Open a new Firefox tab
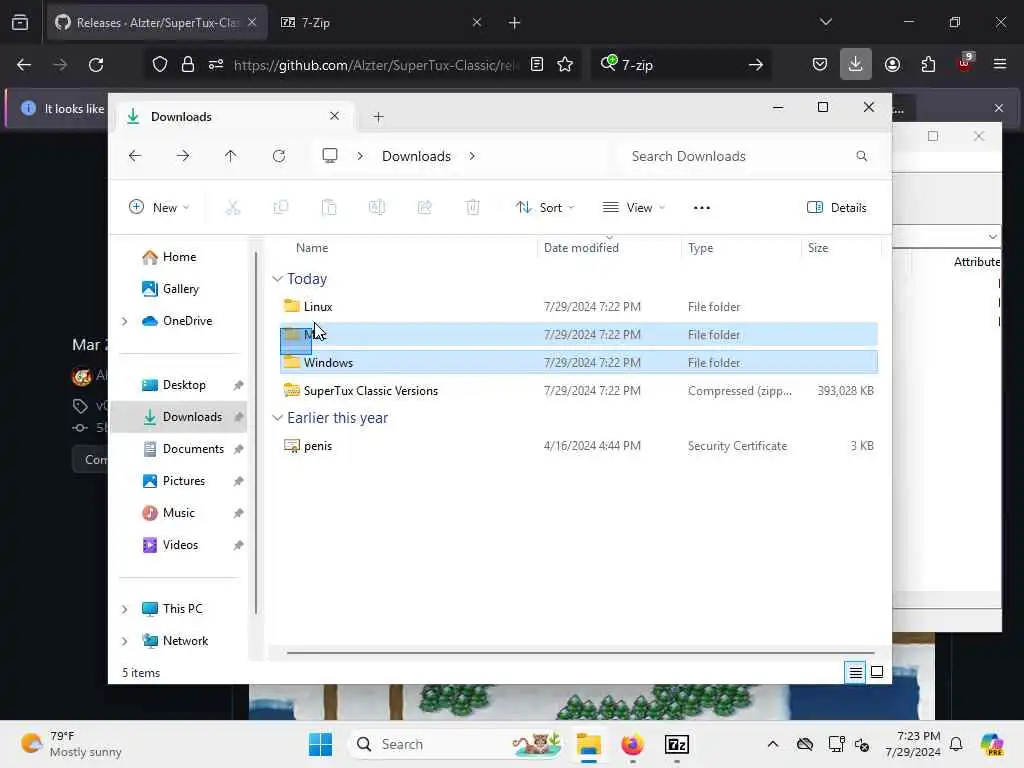The image size is (1024, 768). point(515,23)
